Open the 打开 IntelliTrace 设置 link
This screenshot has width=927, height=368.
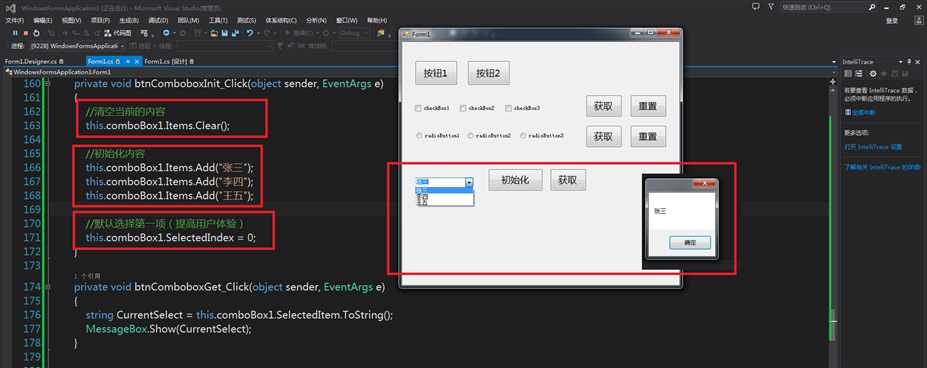pyautogui.click(x=873, y=146)
